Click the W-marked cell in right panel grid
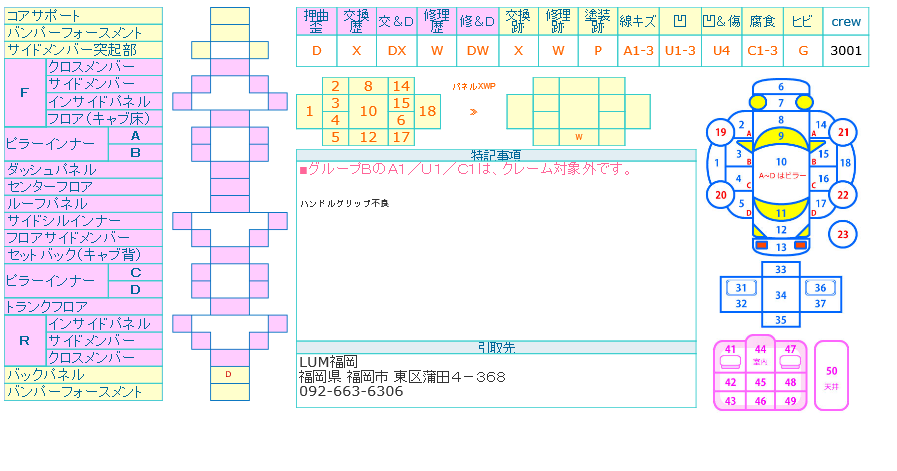This screenshot has width=897, height=471. [578, 137]
